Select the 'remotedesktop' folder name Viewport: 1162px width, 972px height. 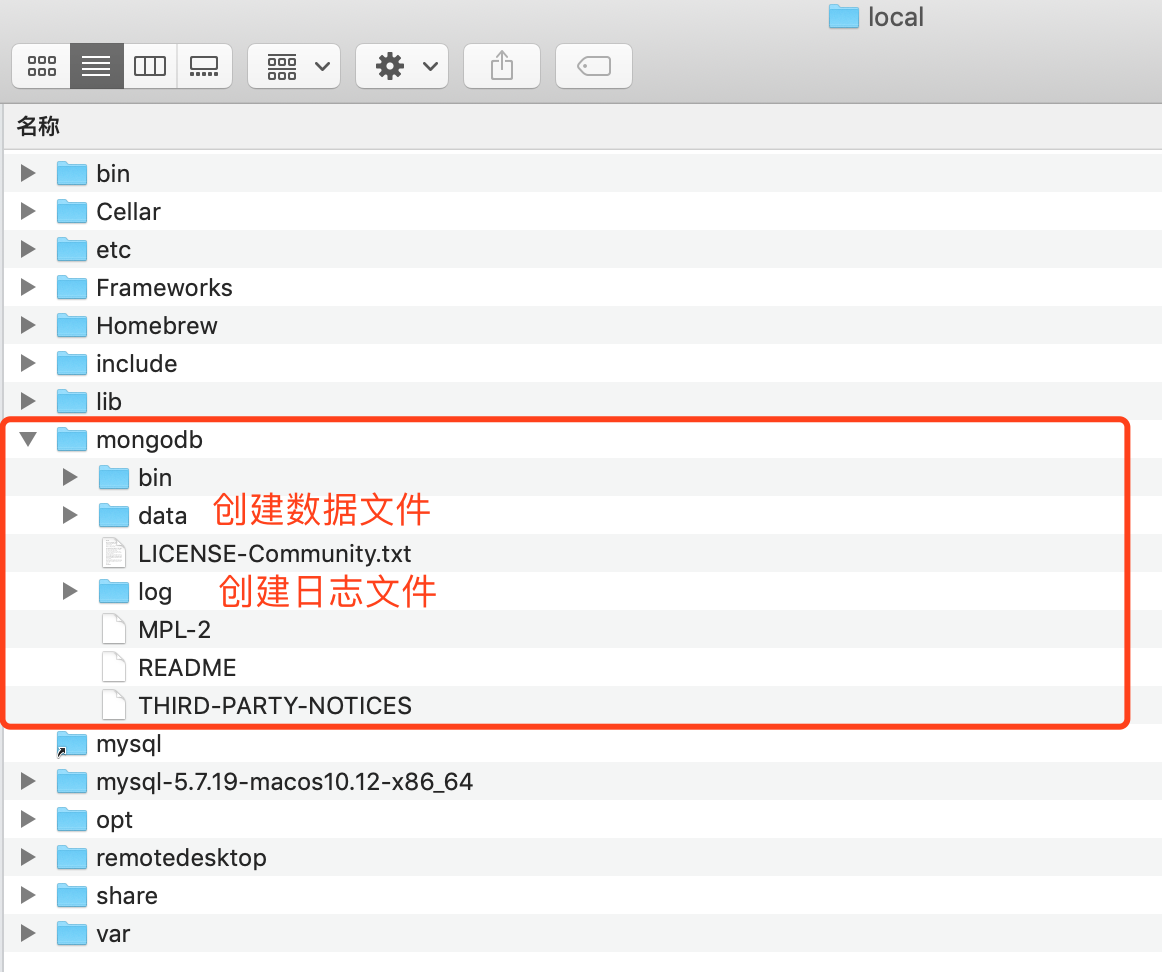pyautogui.click(x=182, y=858)
